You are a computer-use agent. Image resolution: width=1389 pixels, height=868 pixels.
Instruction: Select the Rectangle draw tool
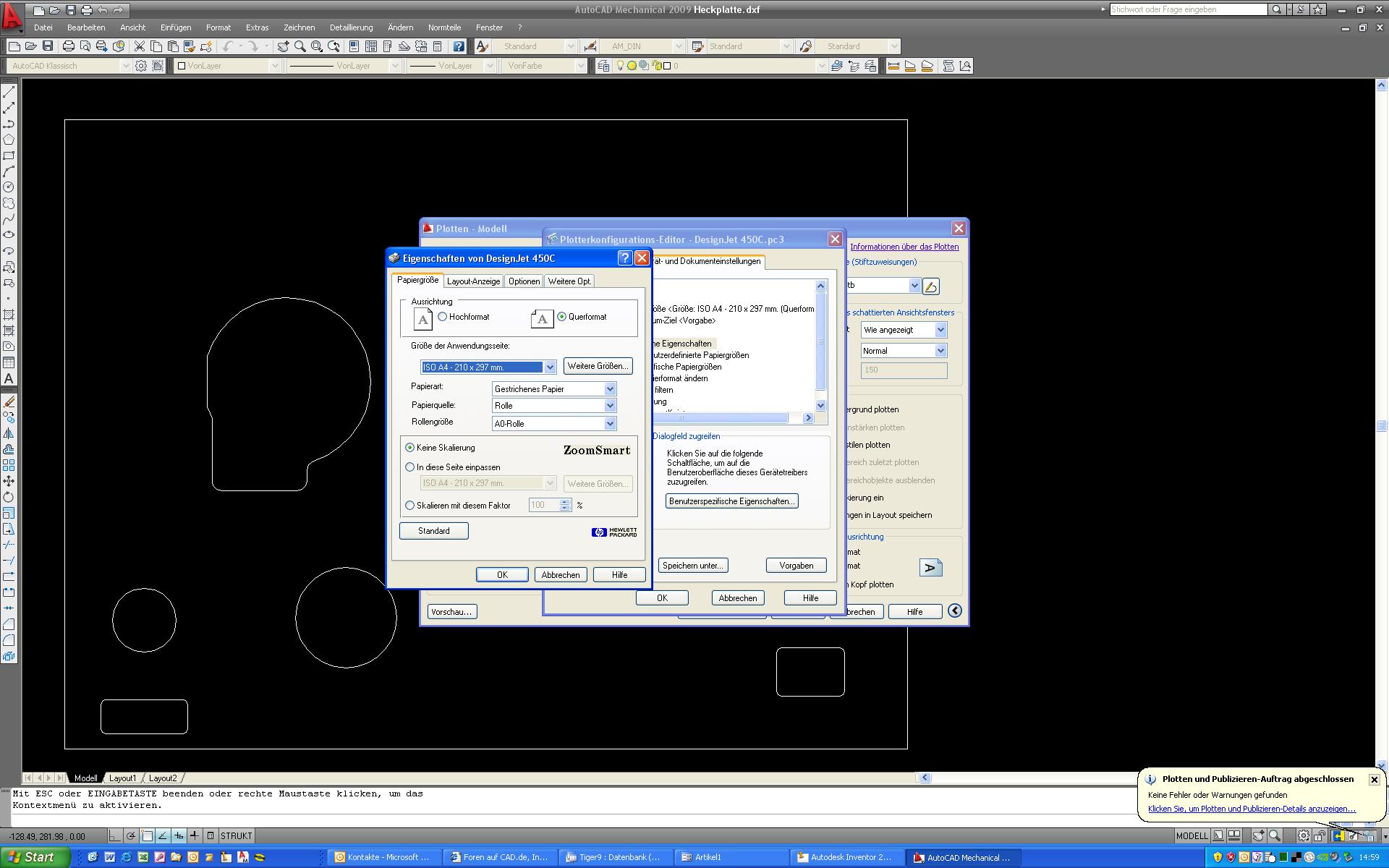point(9,156)
